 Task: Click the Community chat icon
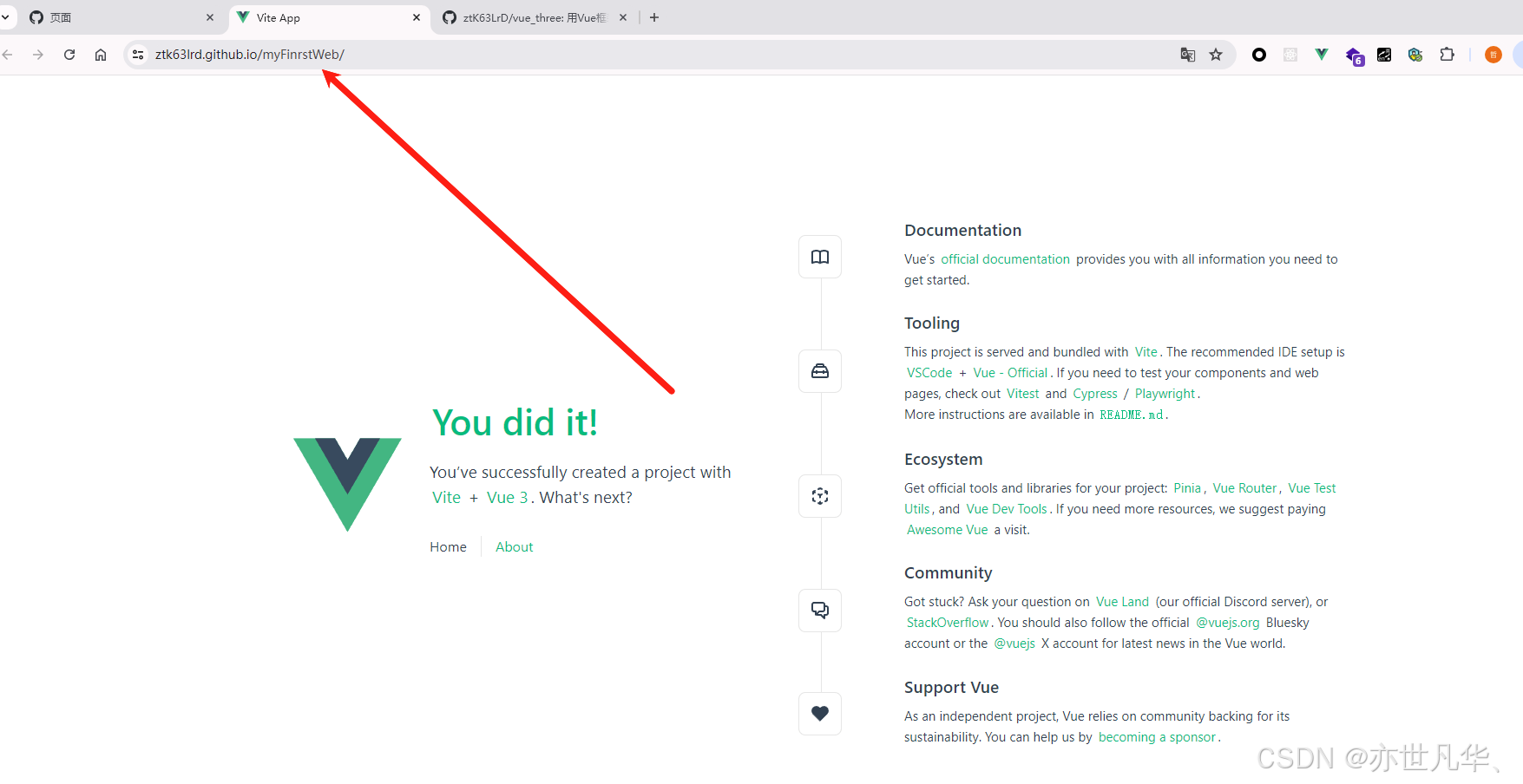(820, 611)
